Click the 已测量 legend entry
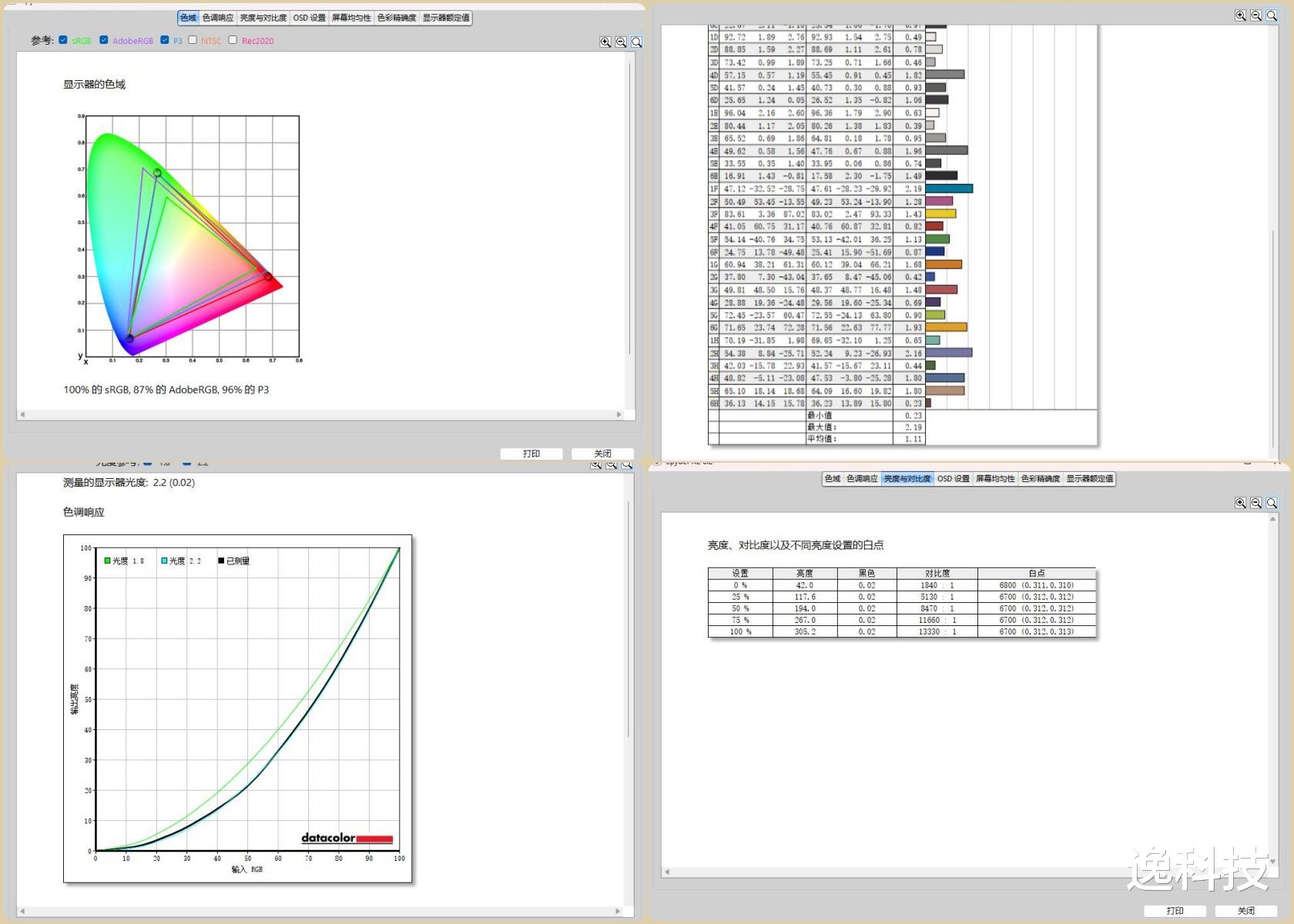This screenshot has height=924, width=1294. coord(234,561)
